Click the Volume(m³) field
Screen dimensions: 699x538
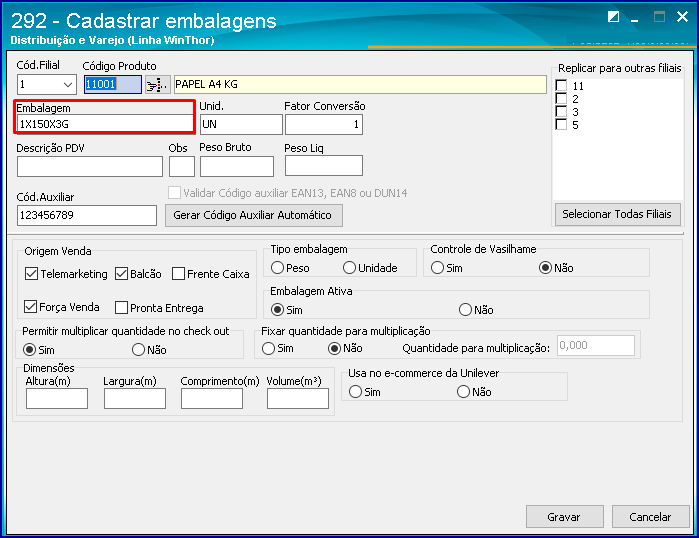click(x=298, y=398)
